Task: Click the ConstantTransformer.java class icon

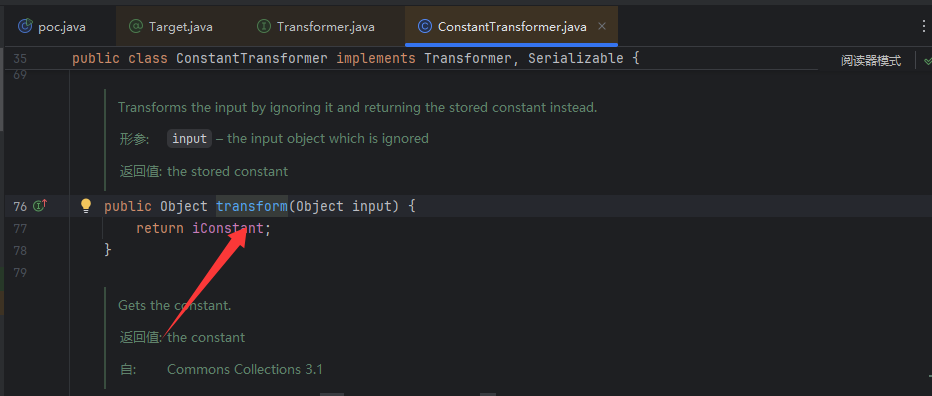Action: [424, 27]
